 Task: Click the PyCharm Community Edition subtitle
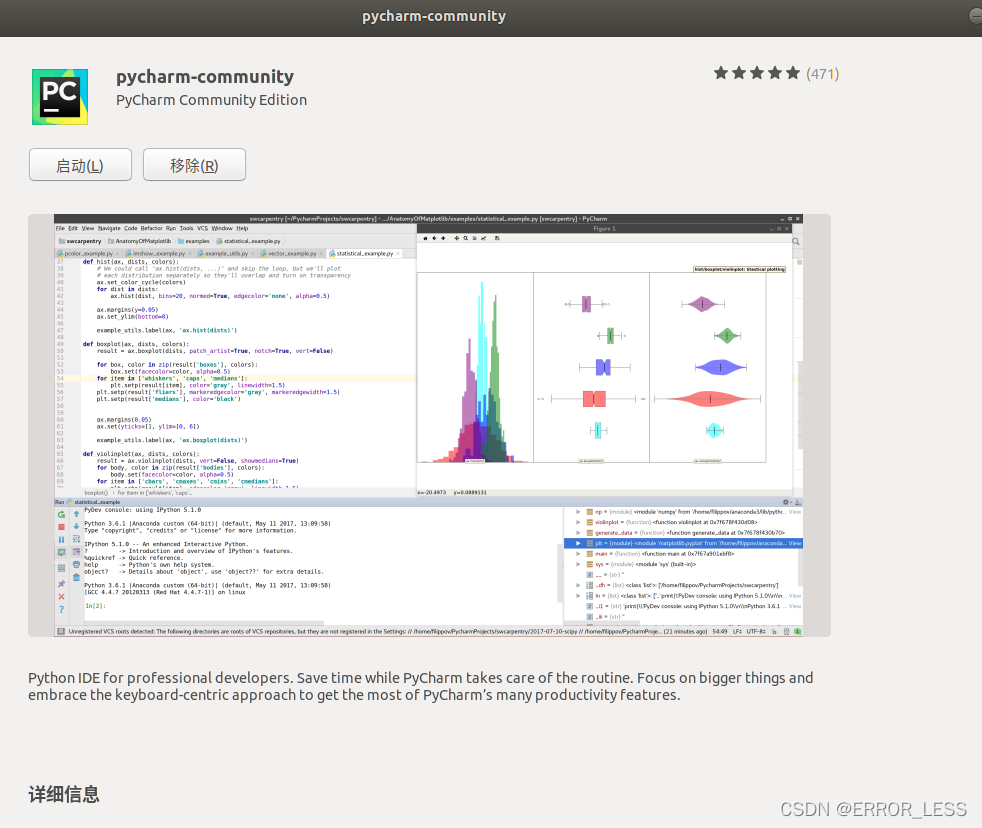[212, 100]
